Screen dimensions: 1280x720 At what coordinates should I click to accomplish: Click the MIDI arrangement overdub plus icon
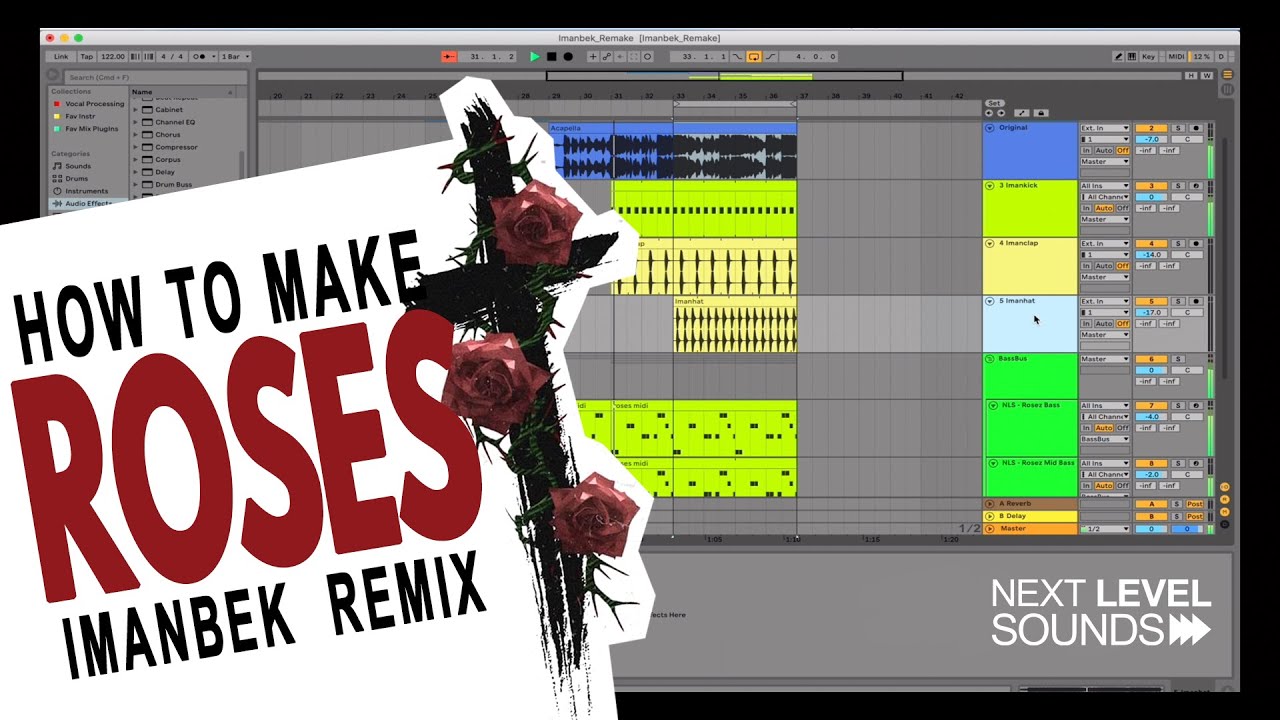593,57
